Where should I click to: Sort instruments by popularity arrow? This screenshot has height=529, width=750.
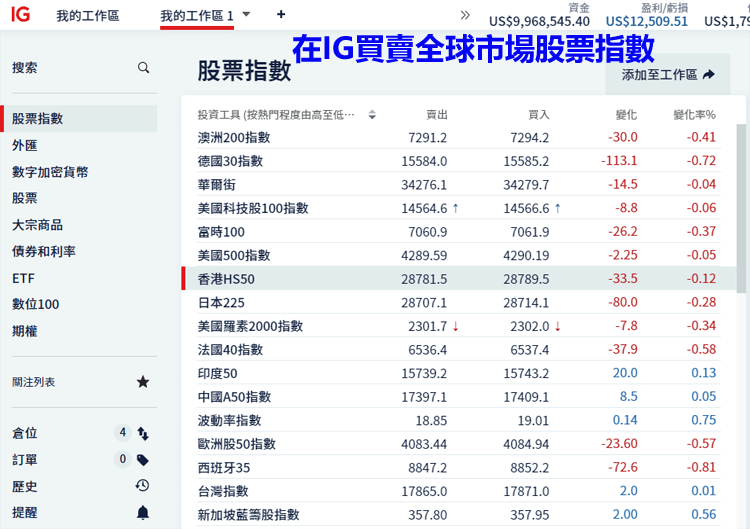click(x=372, y=115)
